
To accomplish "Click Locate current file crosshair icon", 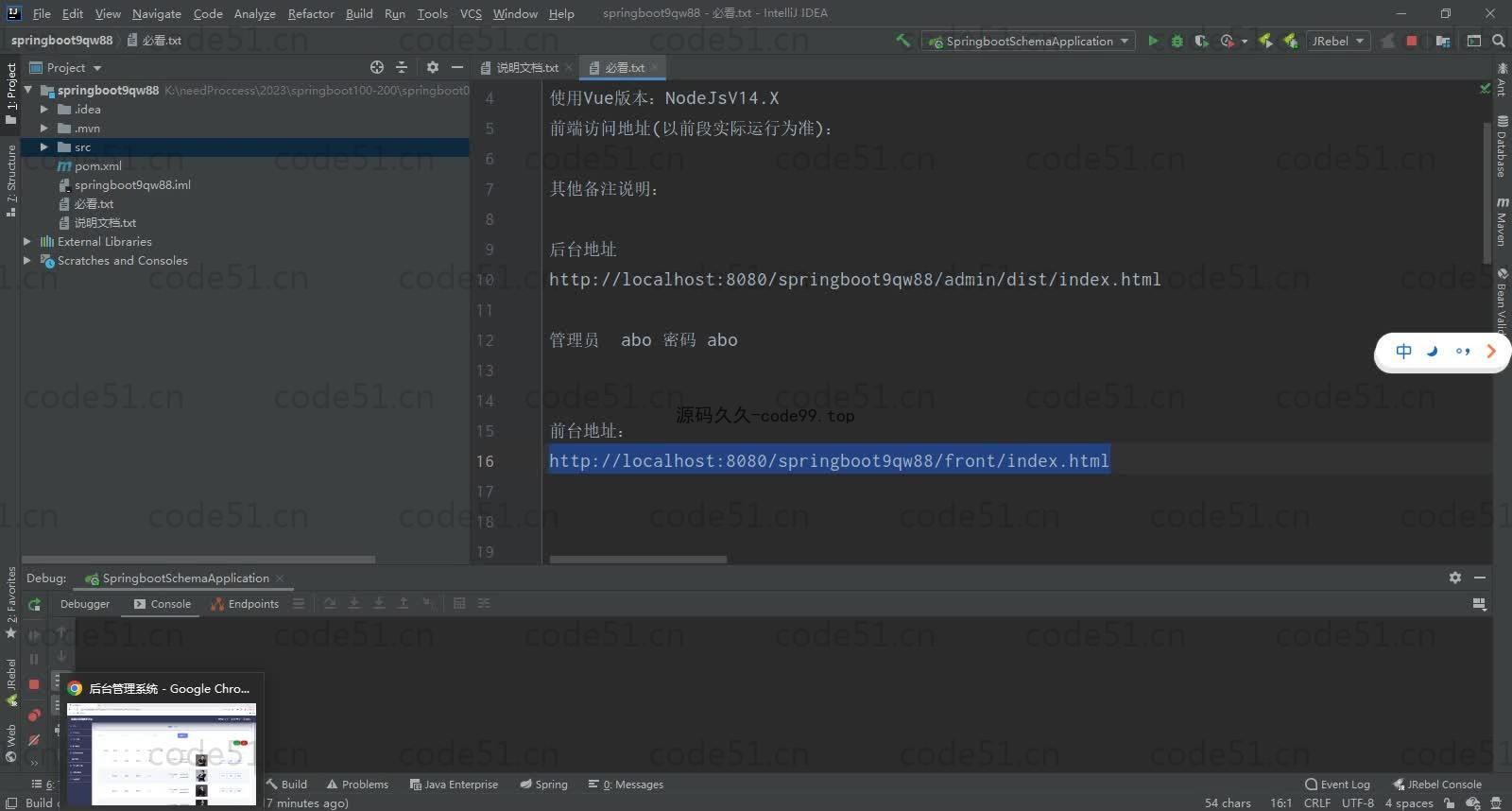I will click(x=377, y=67).
